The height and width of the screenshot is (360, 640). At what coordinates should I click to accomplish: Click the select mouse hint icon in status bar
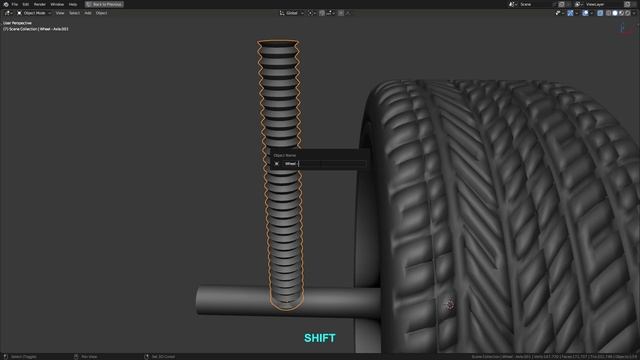[x=6, y=357]
